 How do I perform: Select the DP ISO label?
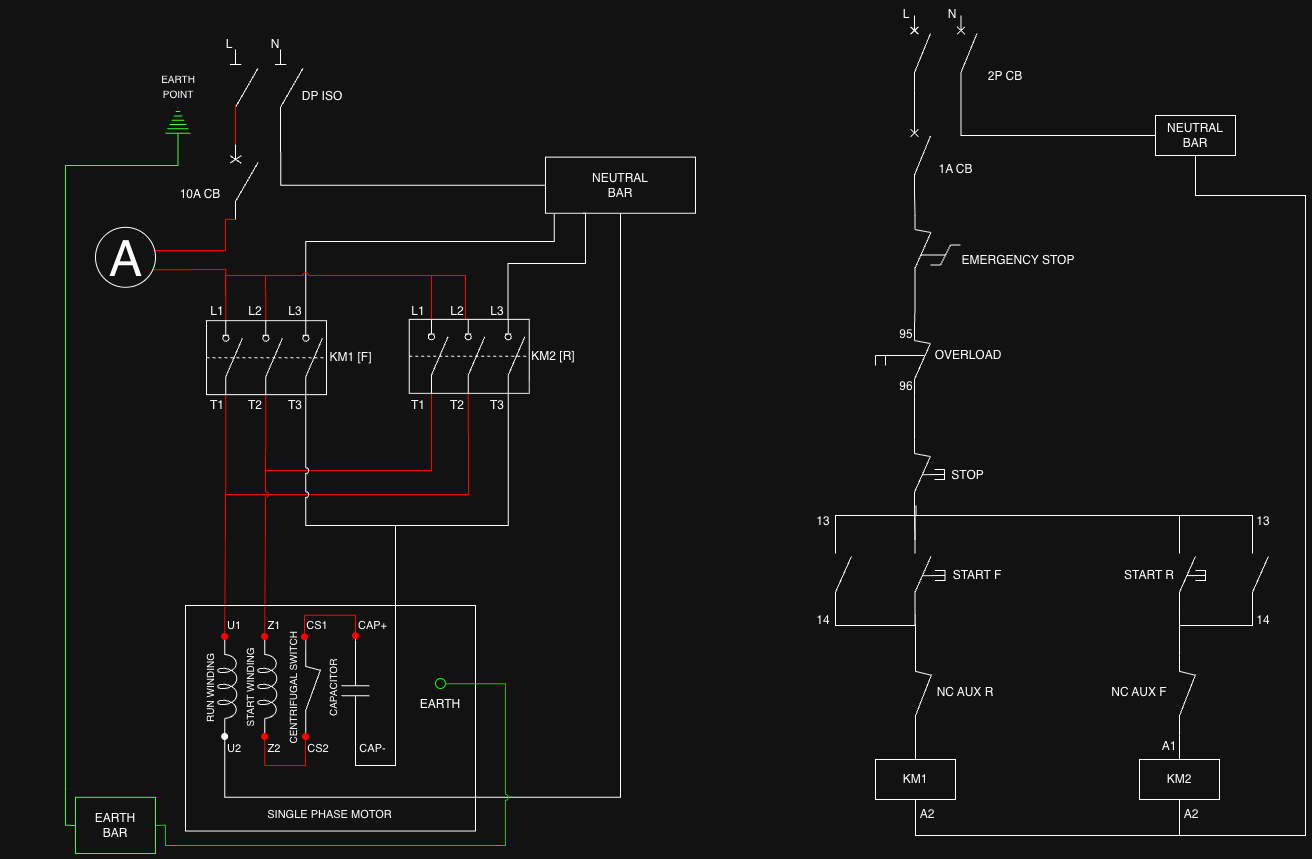(322, 96)
